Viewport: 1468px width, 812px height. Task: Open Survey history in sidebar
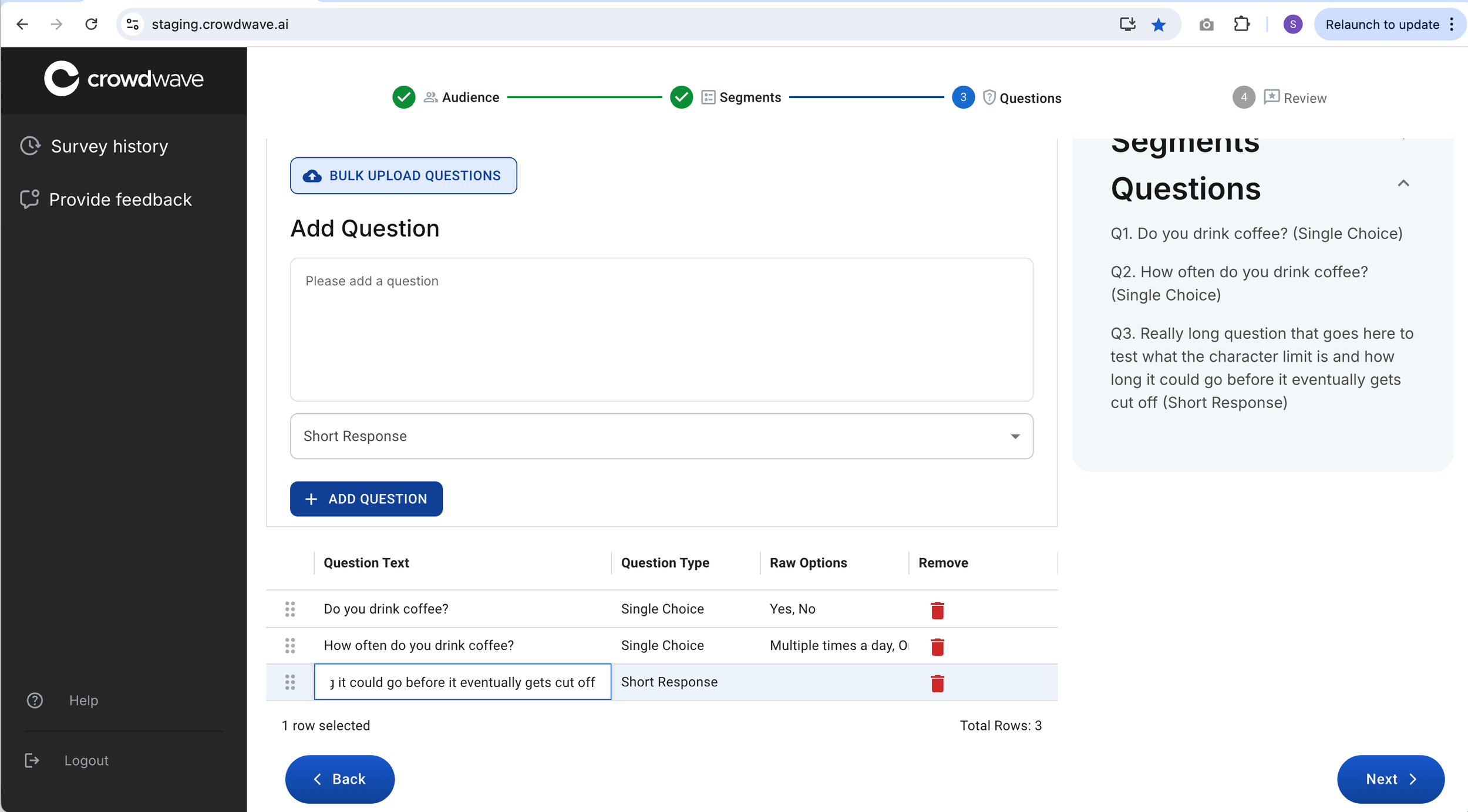tap(109, 146)
